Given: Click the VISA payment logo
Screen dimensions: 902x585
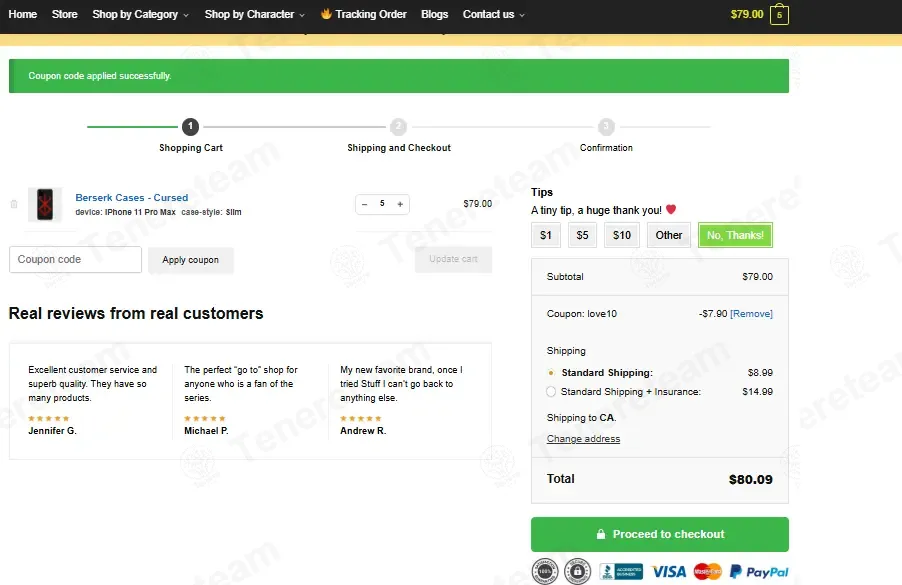Looking at the screenshot, I should (668, 571).
